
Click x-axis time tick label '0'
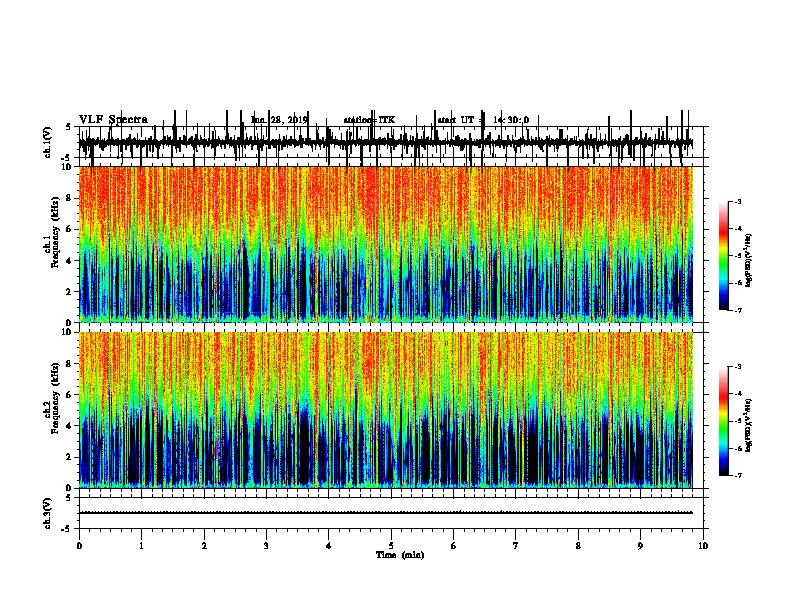click(x=79, y=546)
